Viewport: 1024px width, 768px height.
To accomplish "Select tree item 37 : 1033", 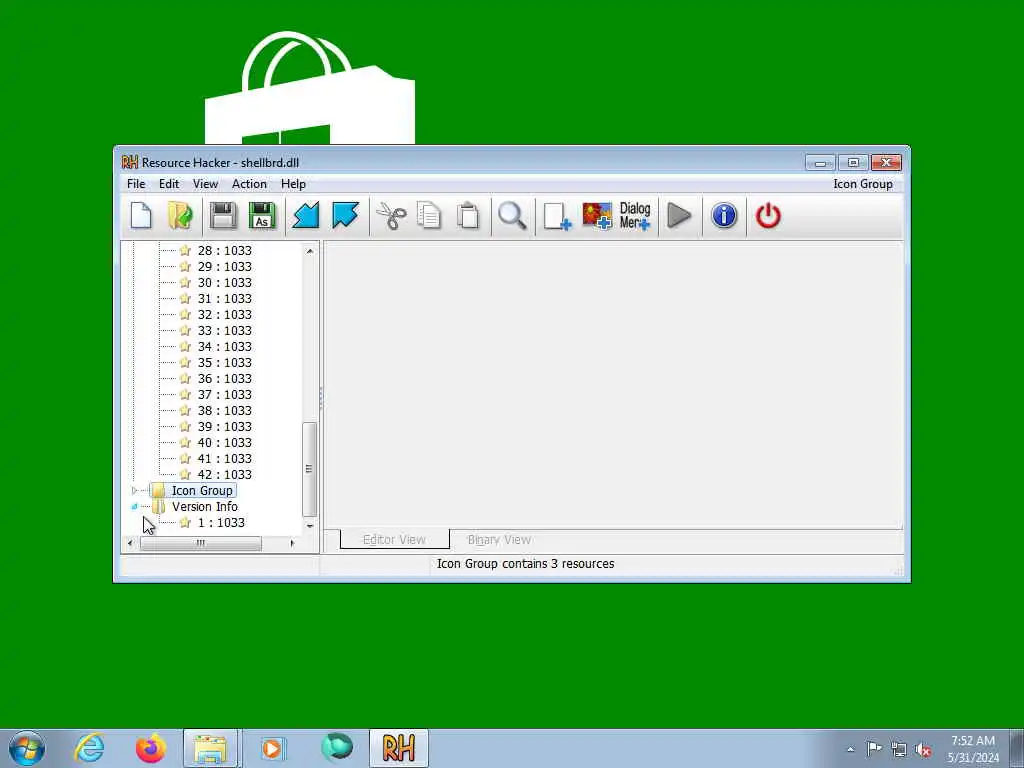I will click(225, 394).
